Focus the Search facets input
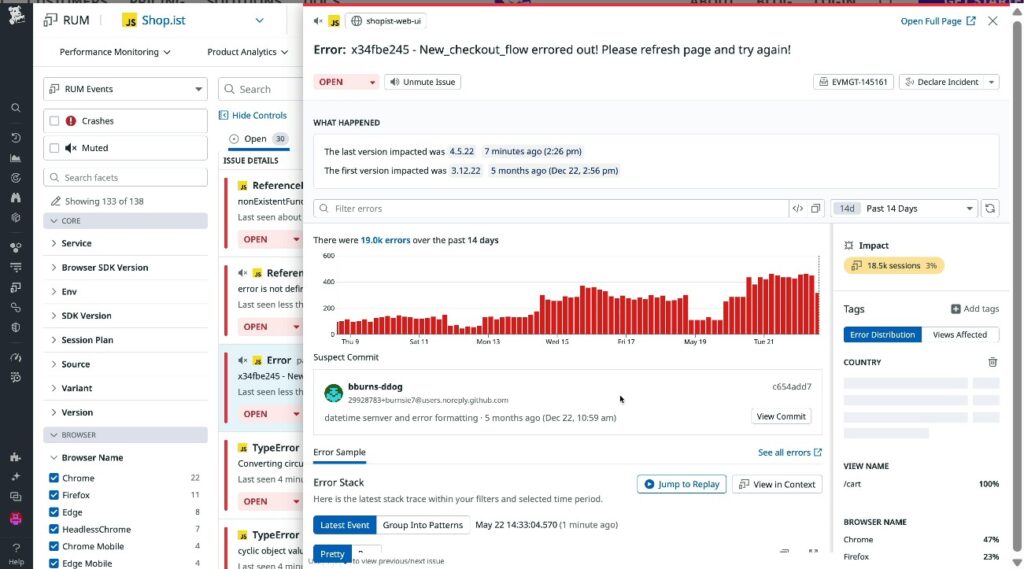The image size is (1024, 569). [x=125, y=177]
